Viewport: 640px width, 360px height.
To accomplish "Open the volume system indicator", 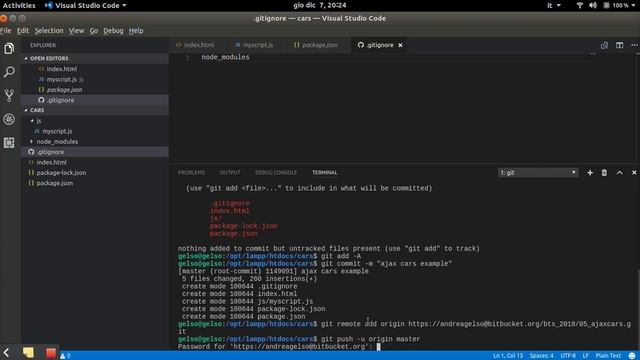I will pos(593,5).
